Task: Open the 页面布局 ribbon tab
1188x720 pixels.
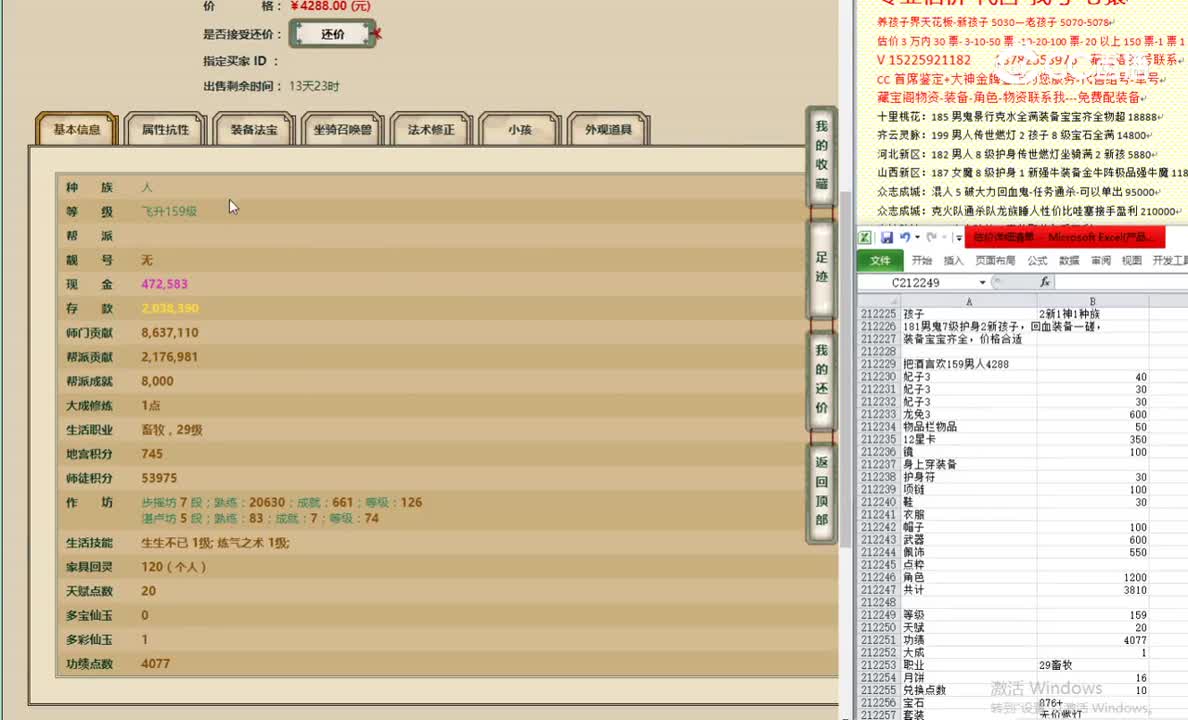Action: (995, 261)
